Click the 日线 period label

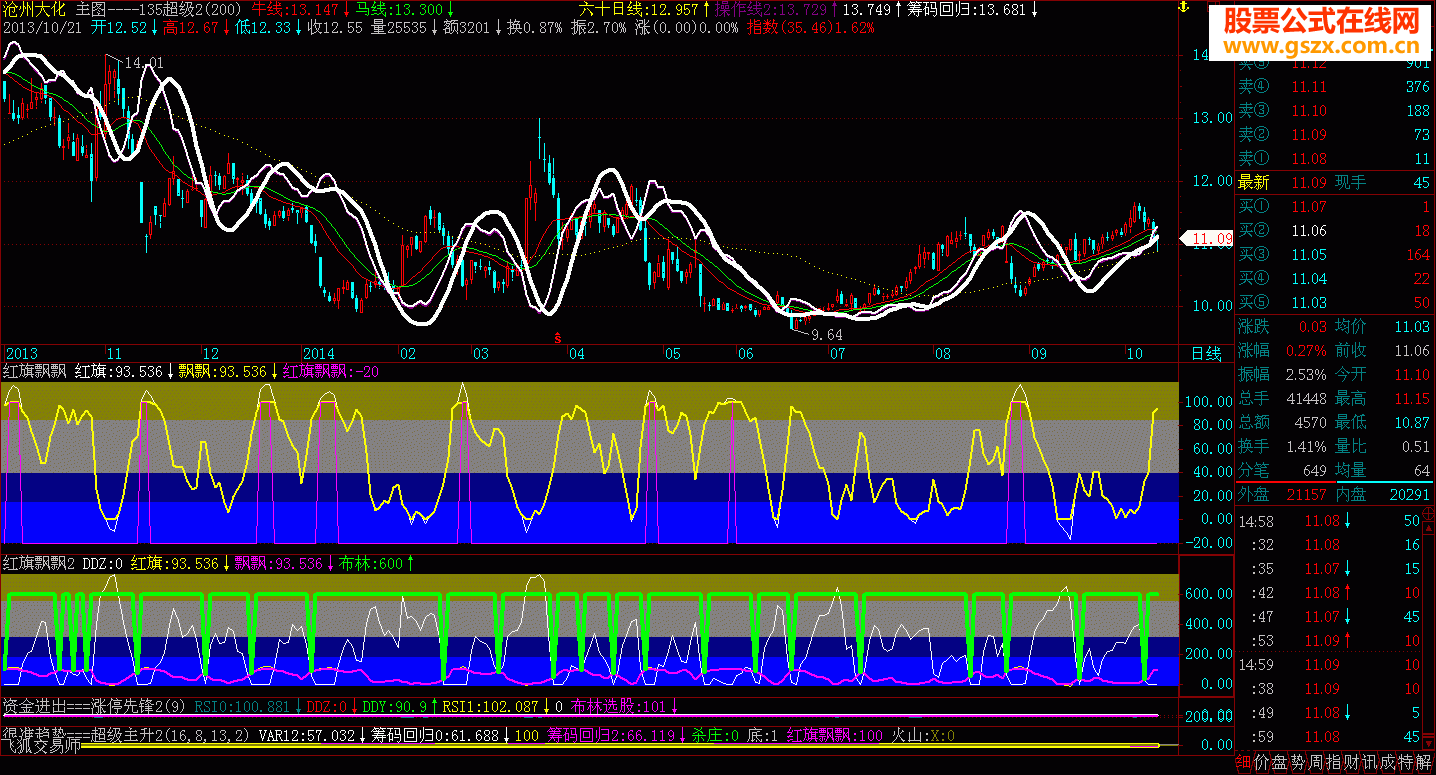(1206, 354)
